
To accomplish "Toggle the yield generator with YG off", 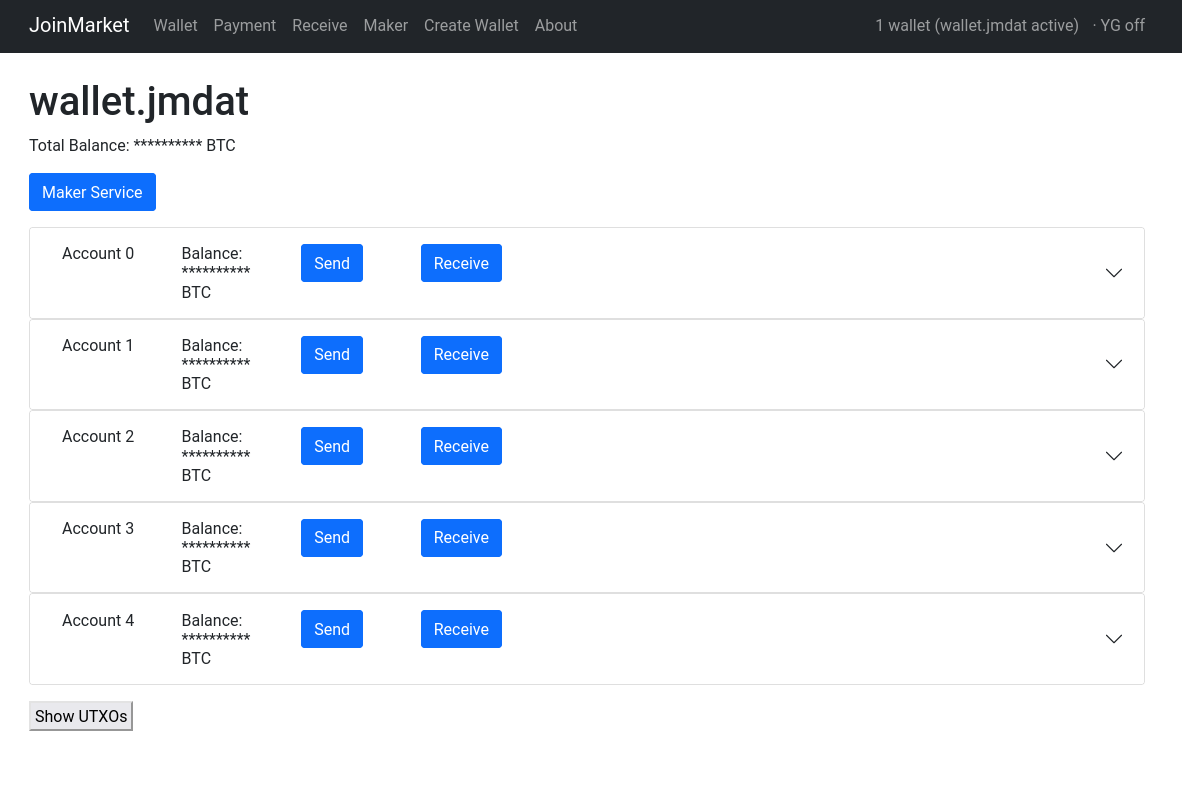I will point(1124,25).
